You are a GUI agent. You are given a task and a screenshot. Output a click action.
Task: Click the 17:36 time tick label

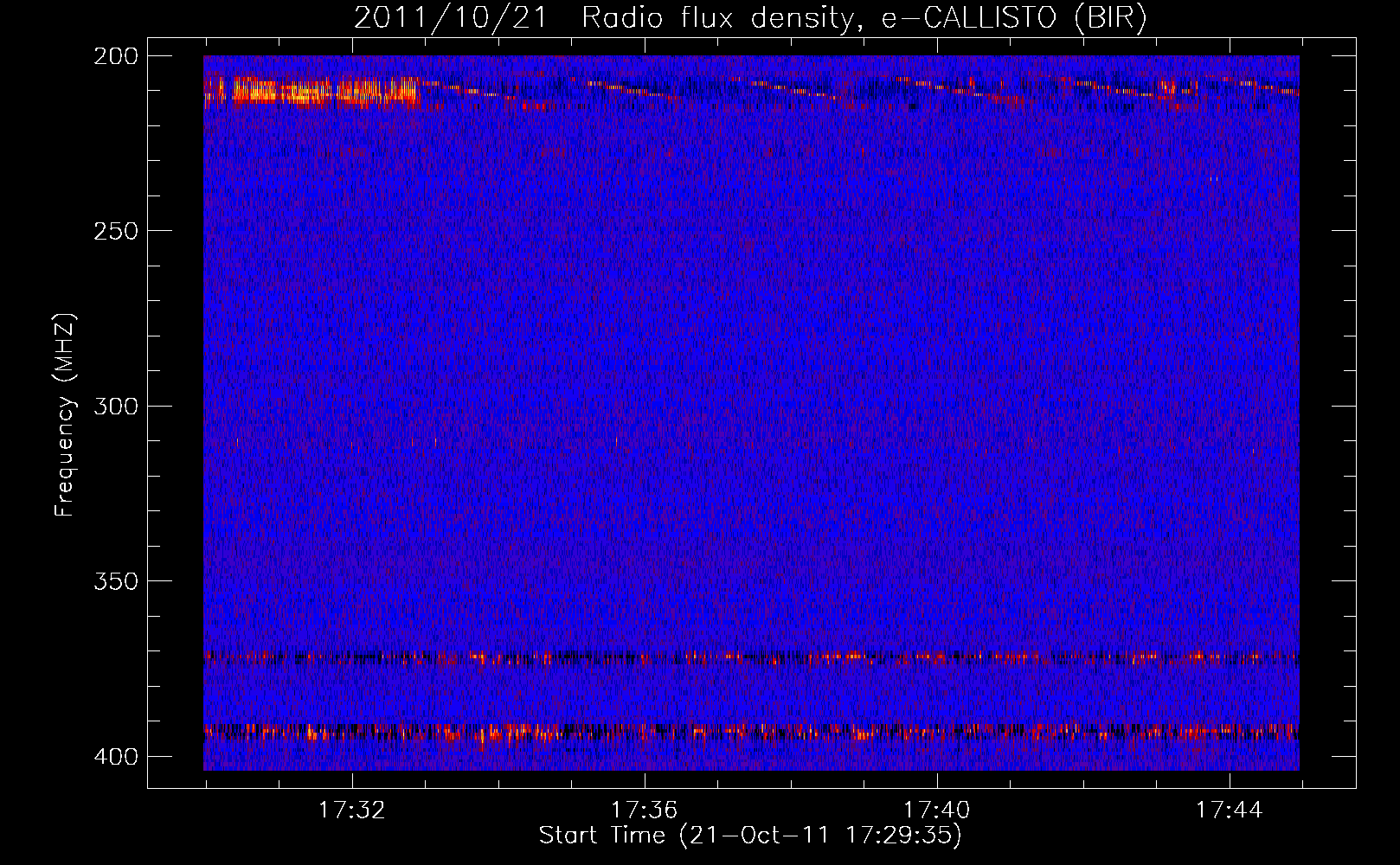[x=644, y=811]
